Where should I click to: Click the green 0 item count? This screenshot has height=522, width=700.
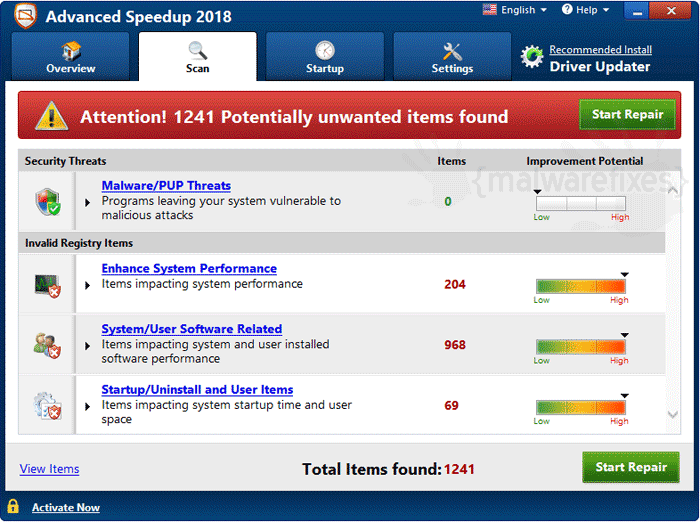coord(448,202)
